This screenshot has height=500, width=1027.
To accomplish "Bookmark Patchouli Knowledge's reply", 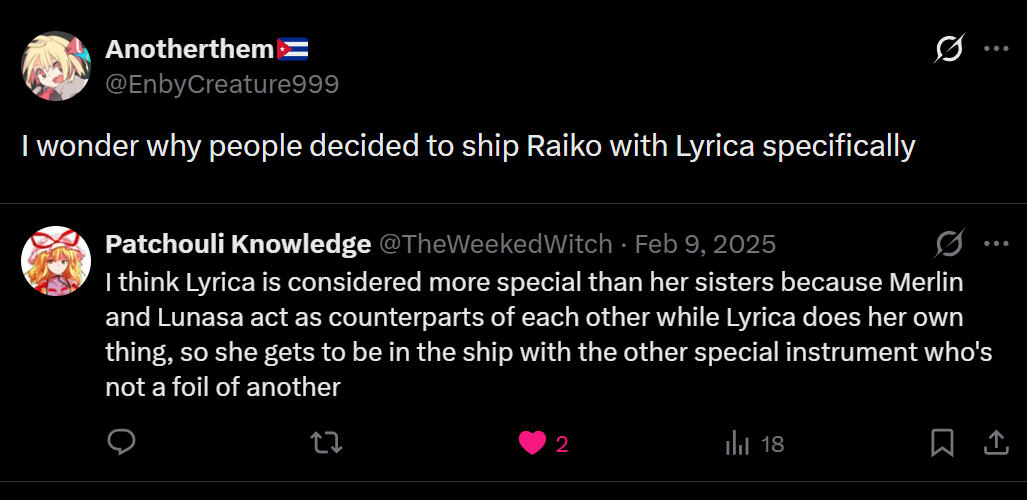I will coord(942,442).
